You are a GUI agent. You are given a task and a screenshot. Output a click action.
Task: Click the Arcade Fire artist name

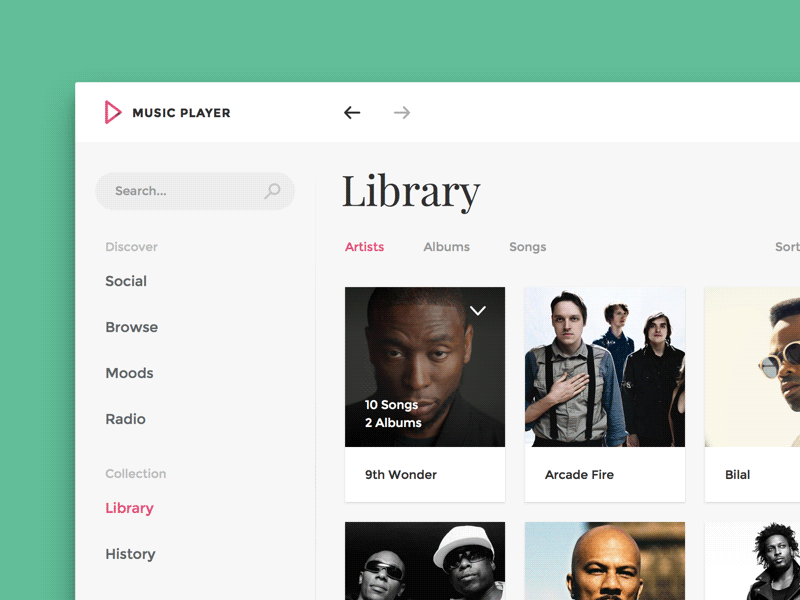(x=579, y=474)
